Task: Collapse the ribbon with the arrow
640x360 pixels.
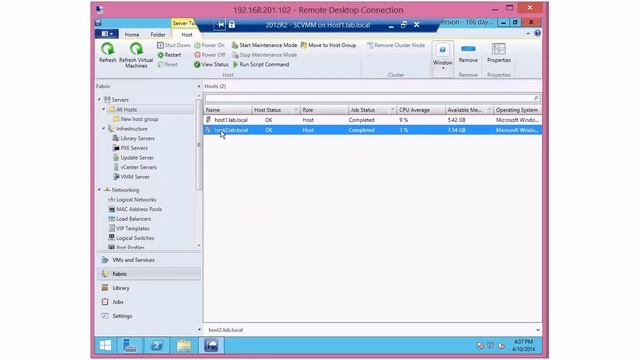Action: click(529, 33)
